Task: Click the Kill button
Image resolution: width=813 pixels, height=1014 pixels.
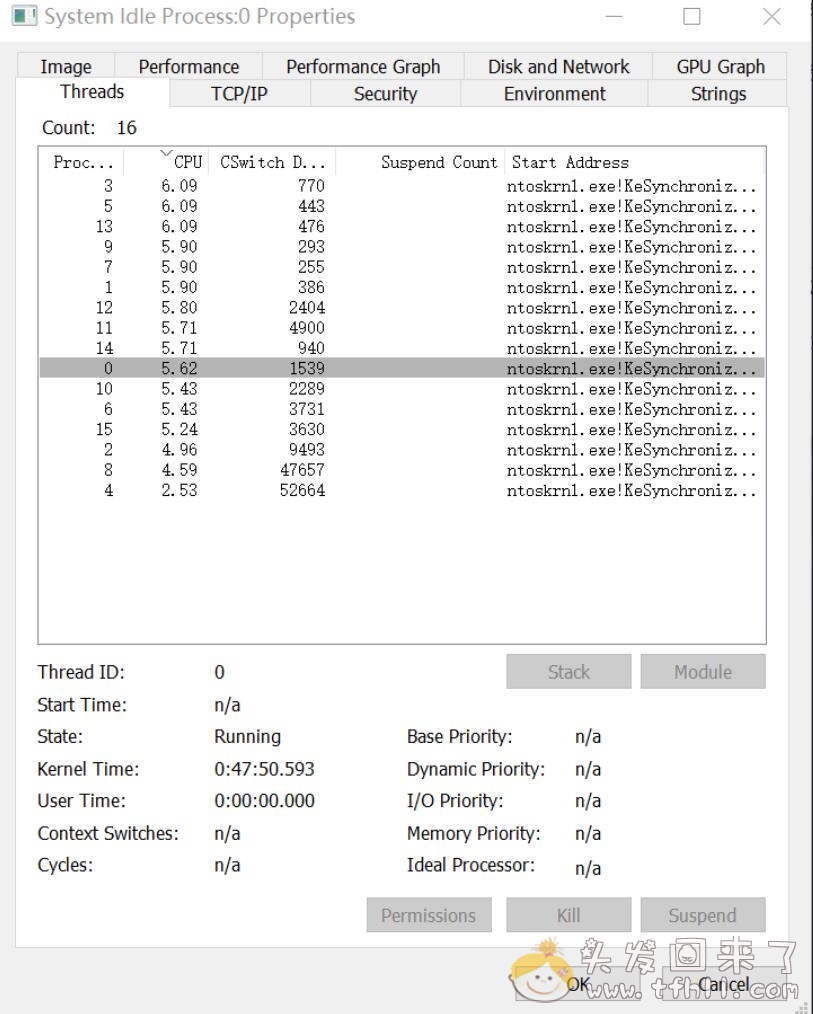Action: pos(568,915)
